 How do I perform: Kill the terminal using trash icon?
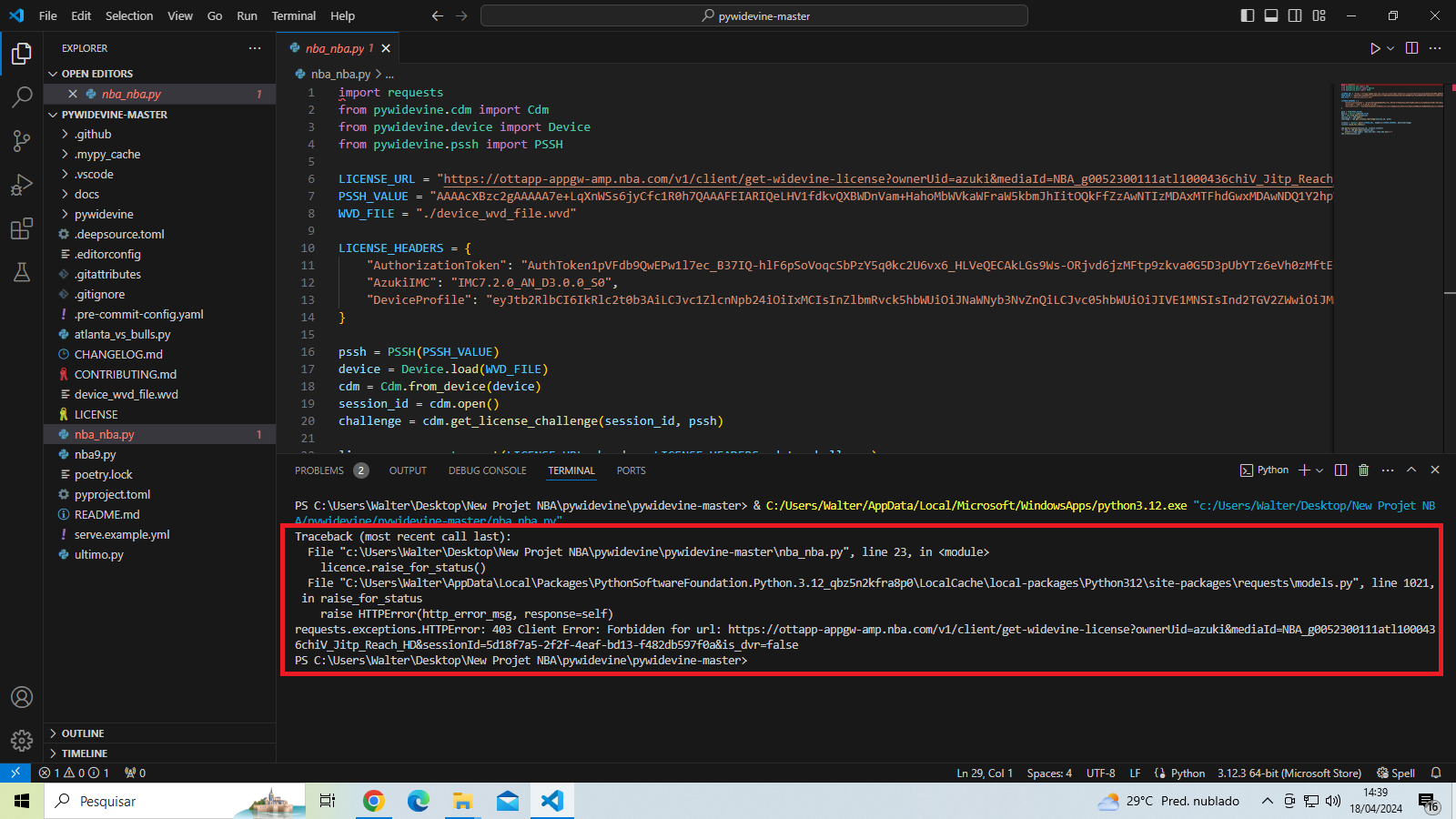1363,470
